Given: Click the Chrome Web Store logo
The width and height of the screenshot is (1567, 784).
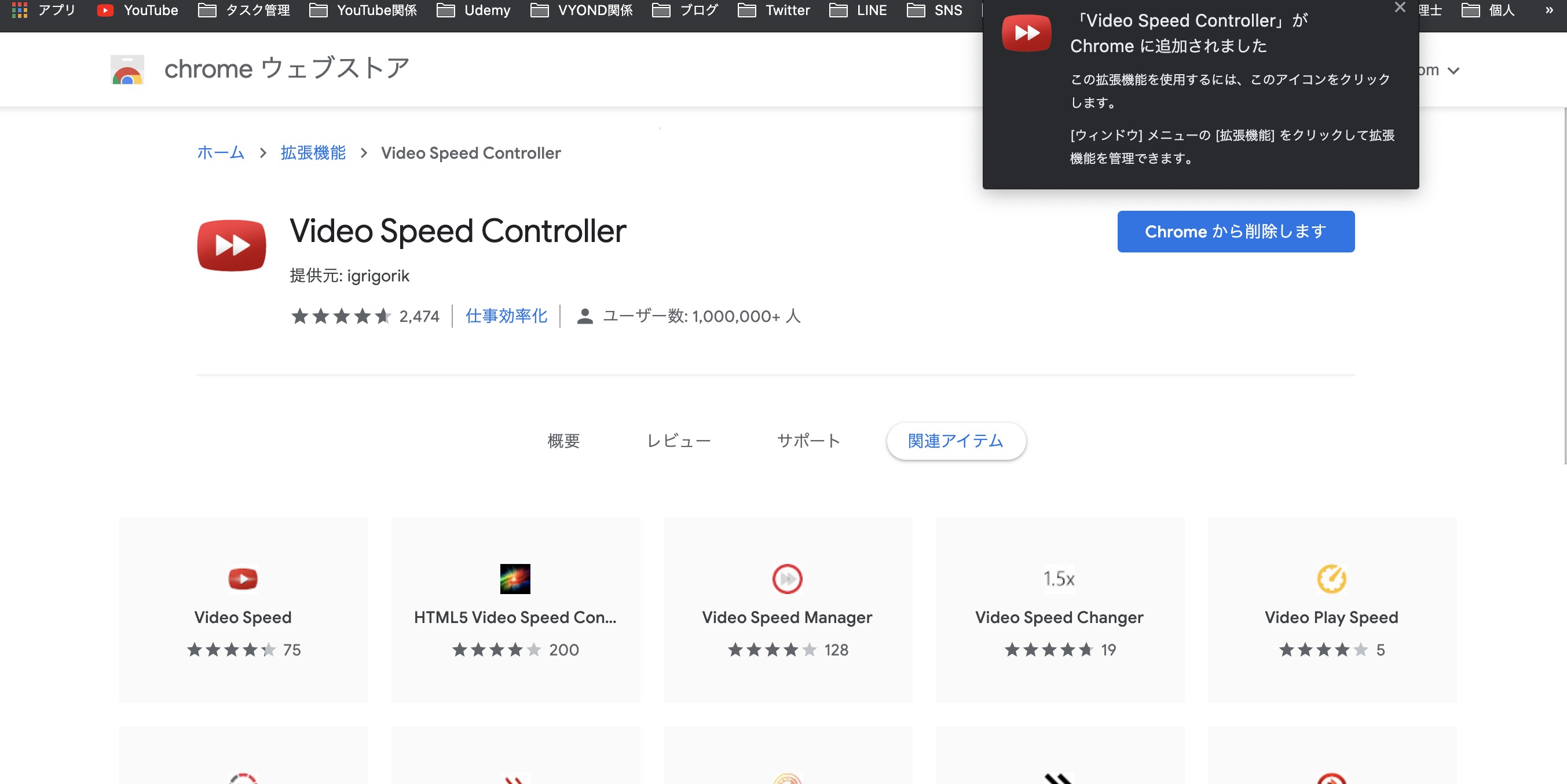Looking at the screenshot, I should (x=127, y=69).
